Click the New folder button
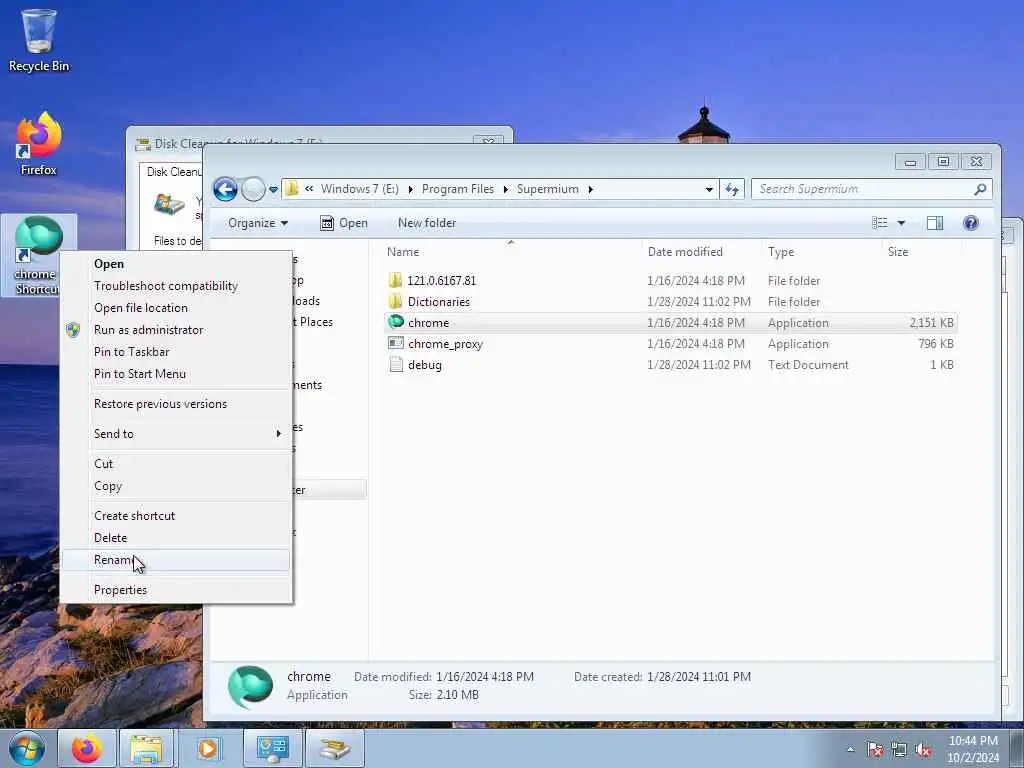 [427, 223]
